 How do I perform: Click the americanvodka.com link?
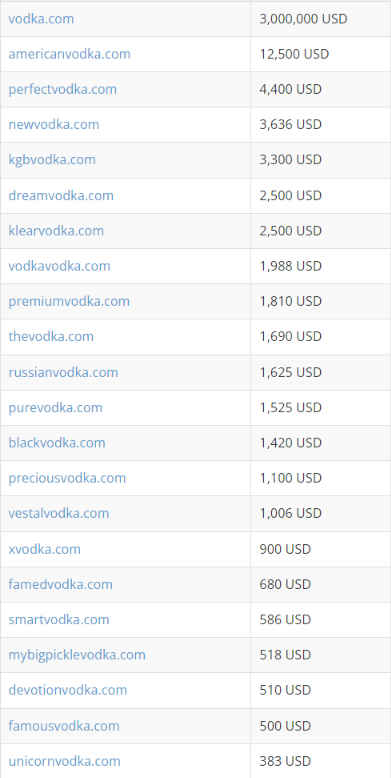pyautogui.click(x=69, y=54)
